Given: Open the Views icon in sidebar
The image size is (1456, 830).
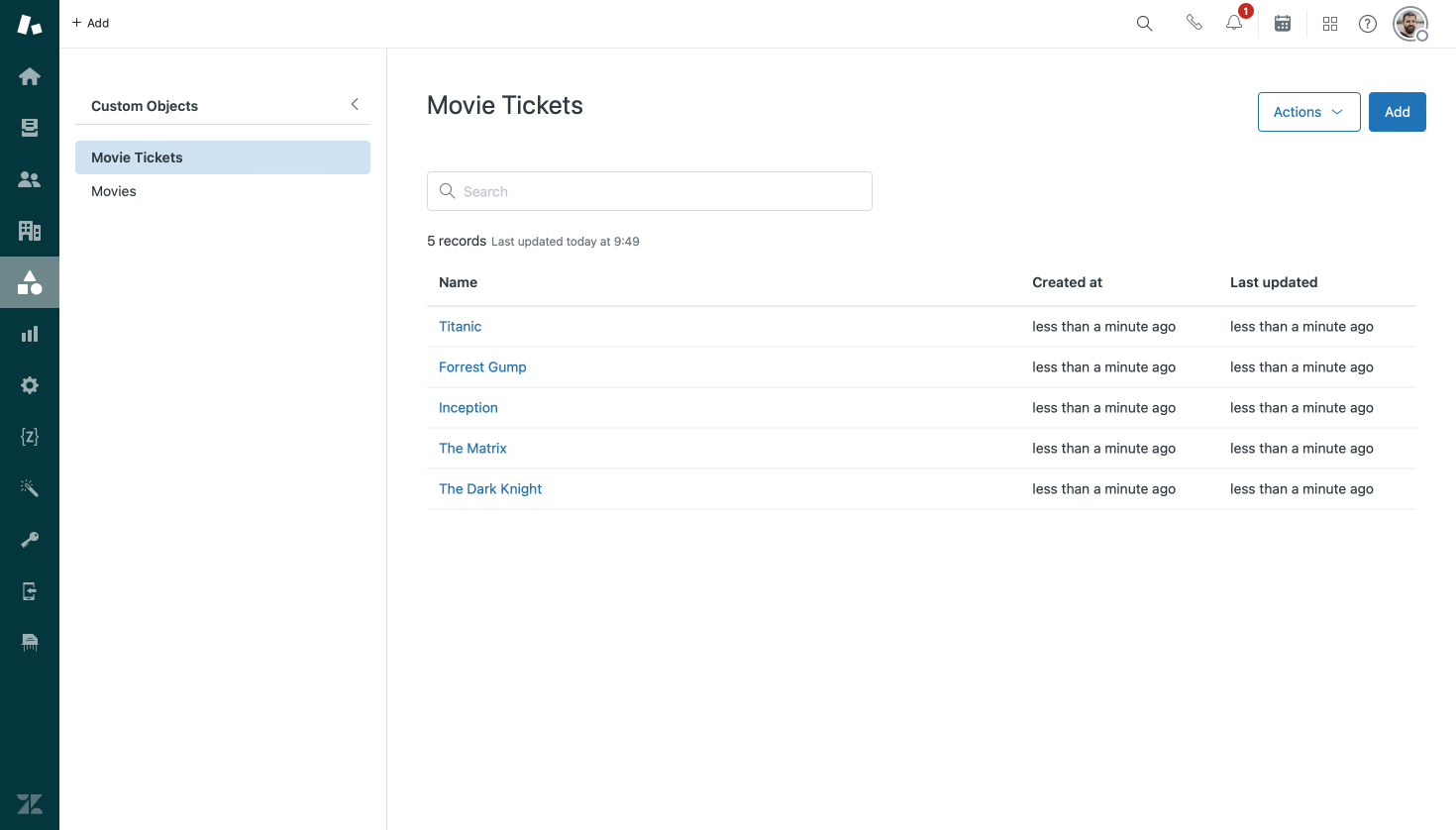Looking at the screenshot, I should pyautogui.click(x=30, y=128).
